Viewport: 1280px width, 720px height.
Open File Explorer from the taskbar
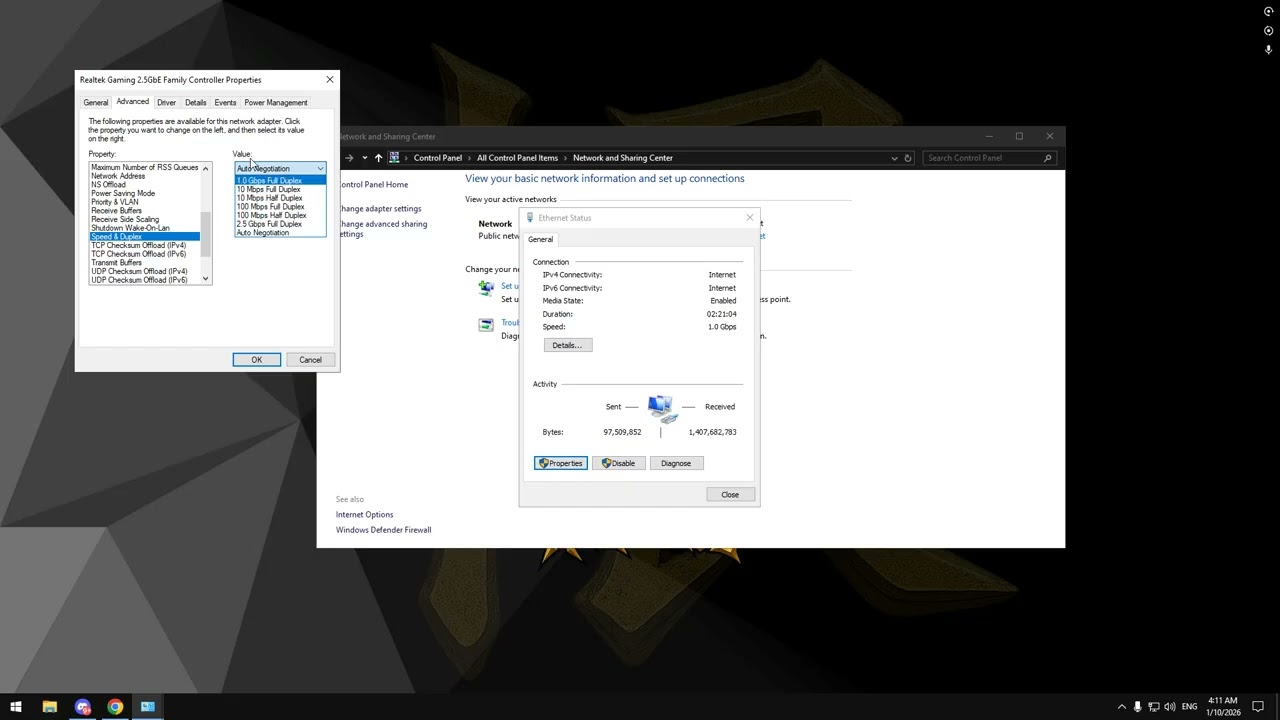[x=49, y=707]
